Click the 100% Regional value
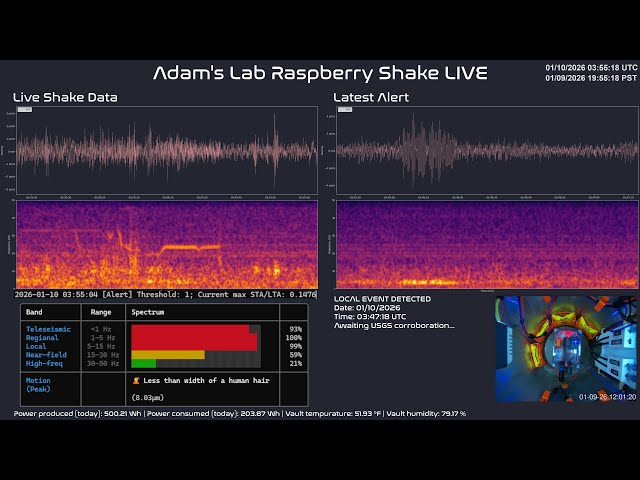This screenshot has width=640, height=480. (x=293, y=338)
